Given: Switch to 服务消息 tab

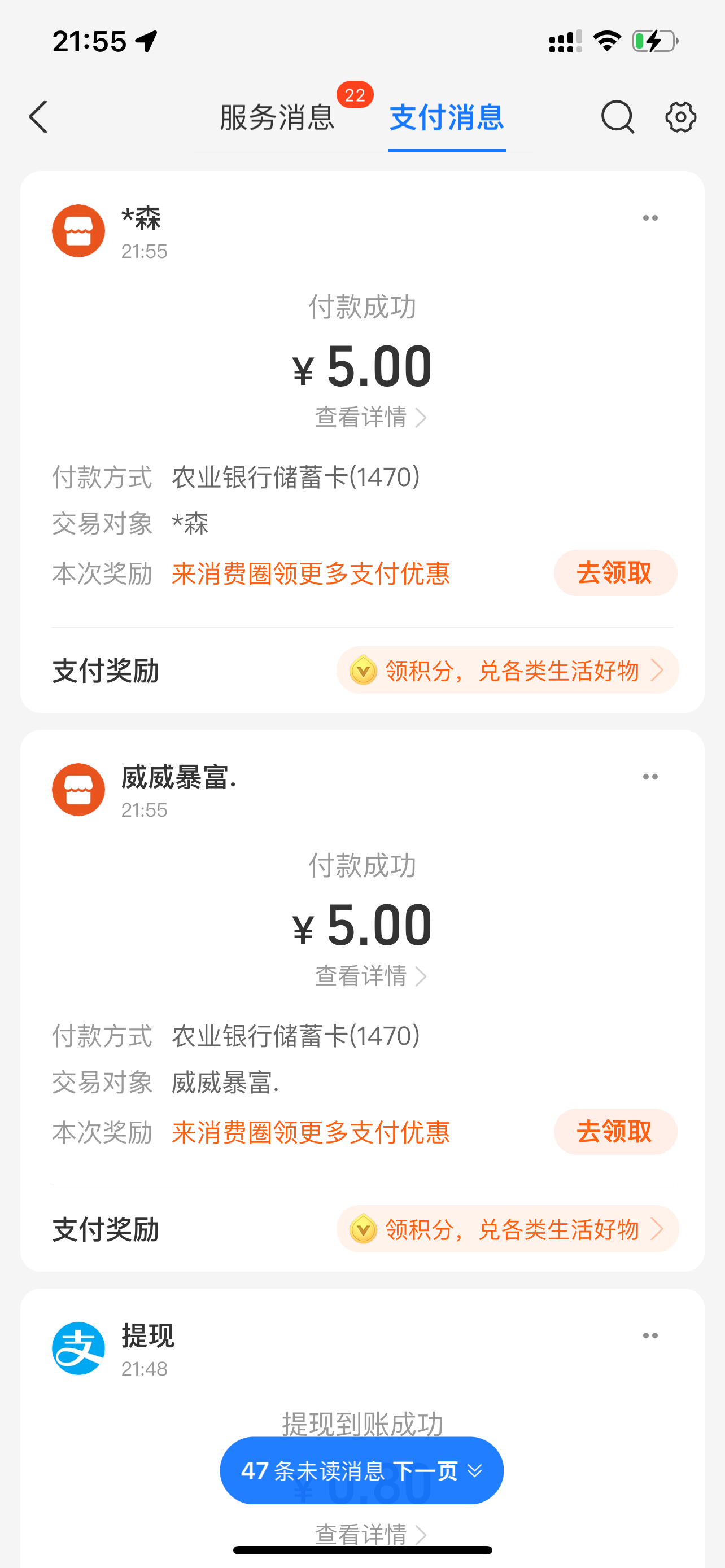Looking at the screenshot, I should click(x=277, y=117).
